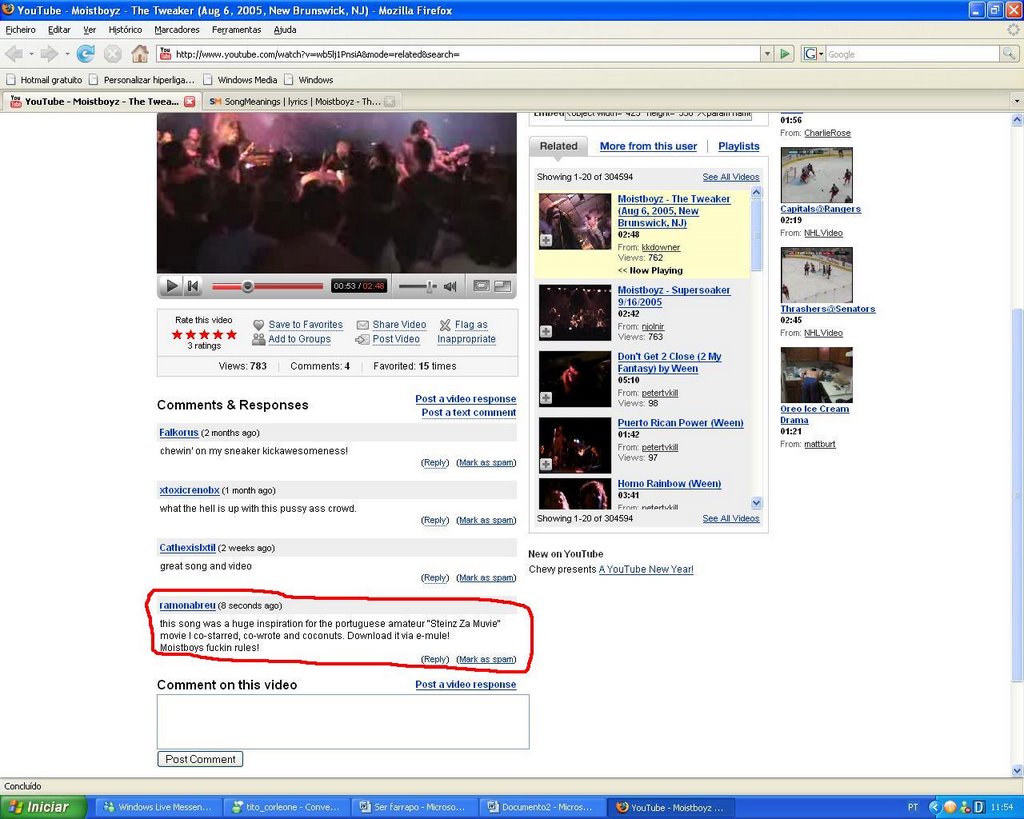Screen dimensions: 1024x819
Task: Click the search magnifier icon in toolbar
Action: pos(1009,54)
